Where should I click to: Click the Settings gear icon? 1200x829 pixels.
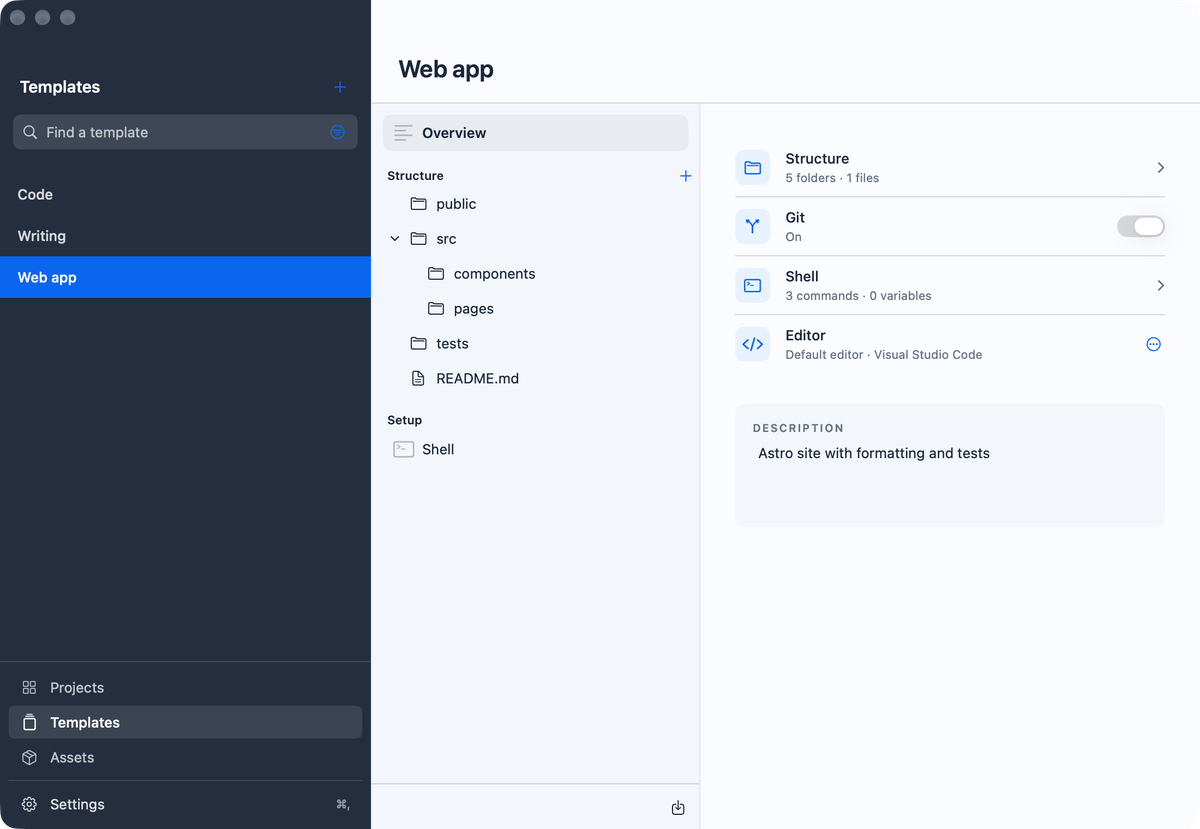point(30,805)
